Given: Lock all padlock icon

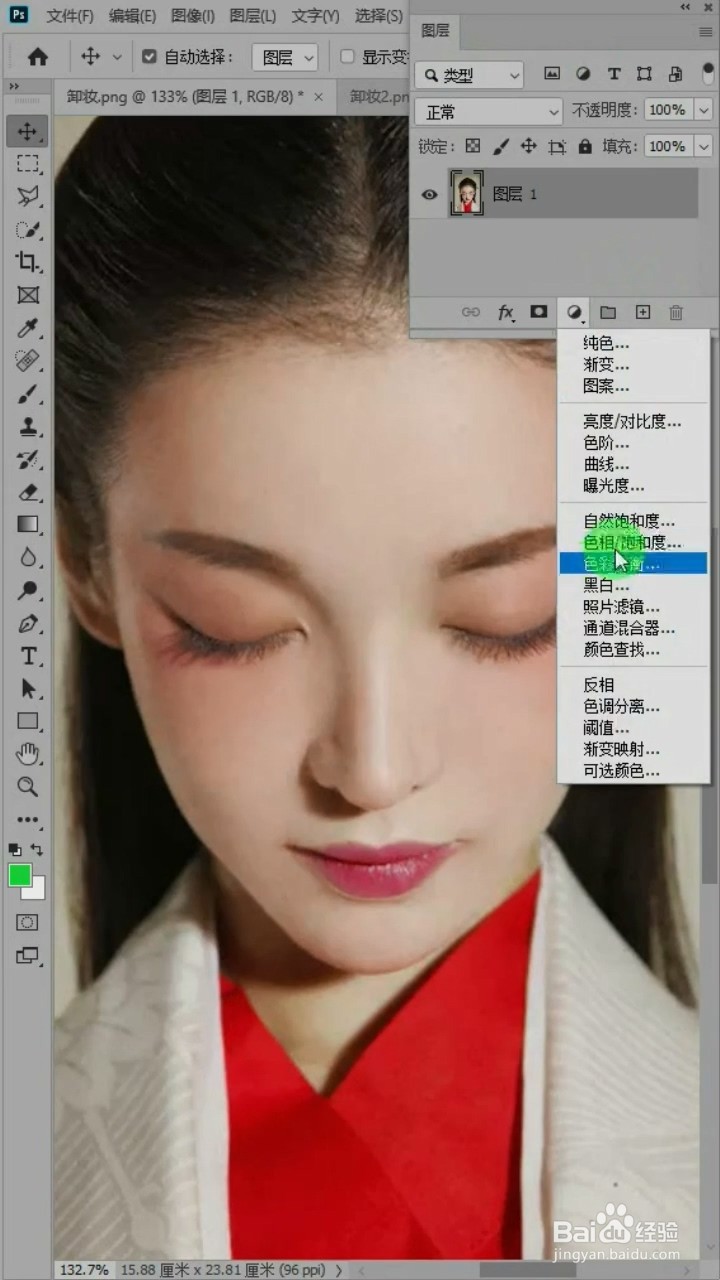Looking at the screenshot, I should [585, 146].
